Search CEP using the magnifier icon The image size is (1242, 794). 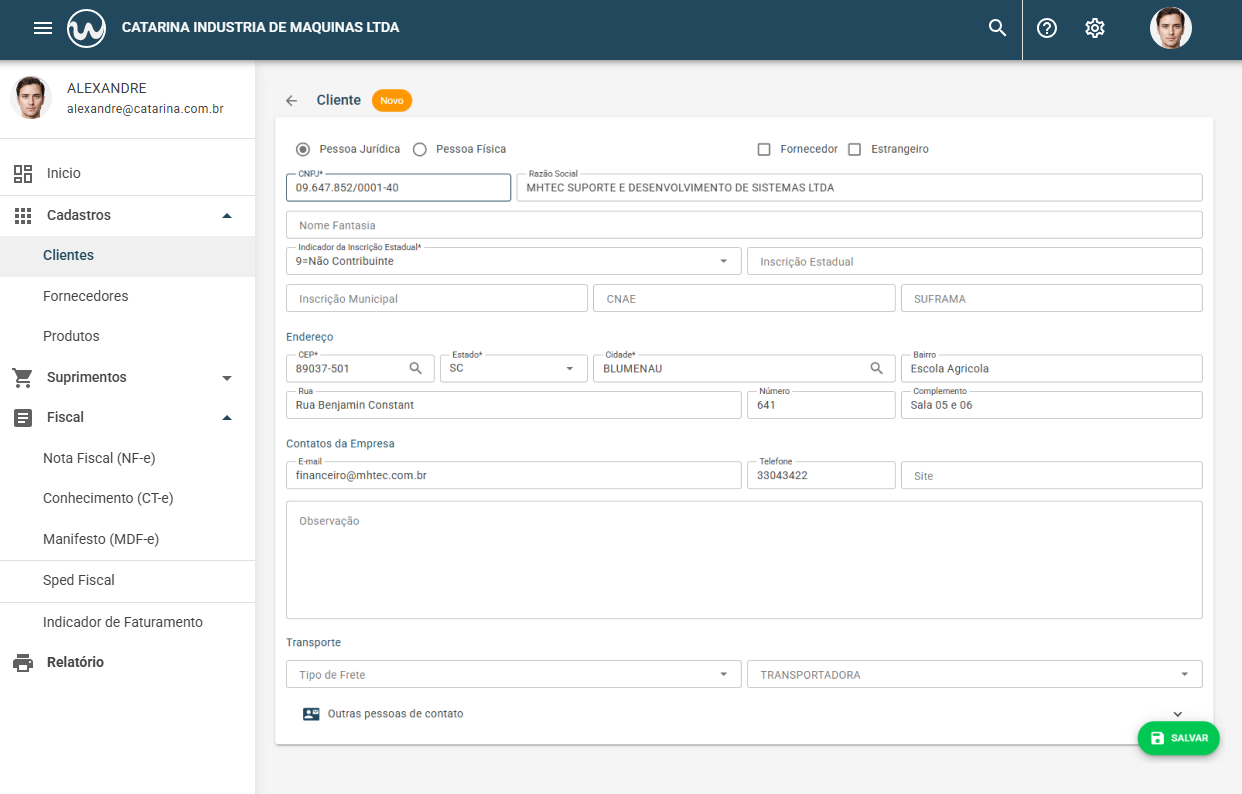point(416,368)
